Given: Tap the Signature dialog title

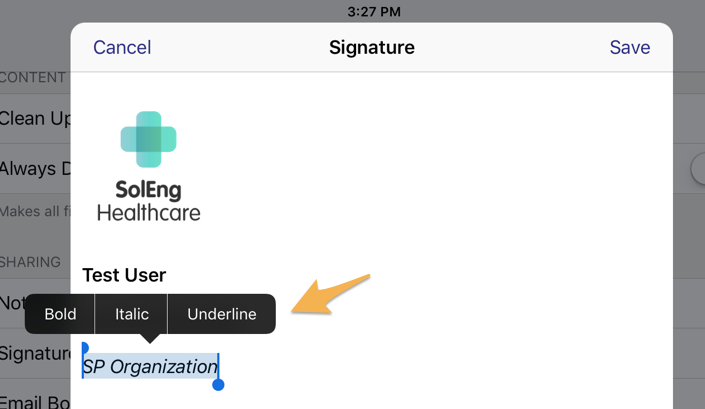Looking at the screenshot, I should [372, 47].
